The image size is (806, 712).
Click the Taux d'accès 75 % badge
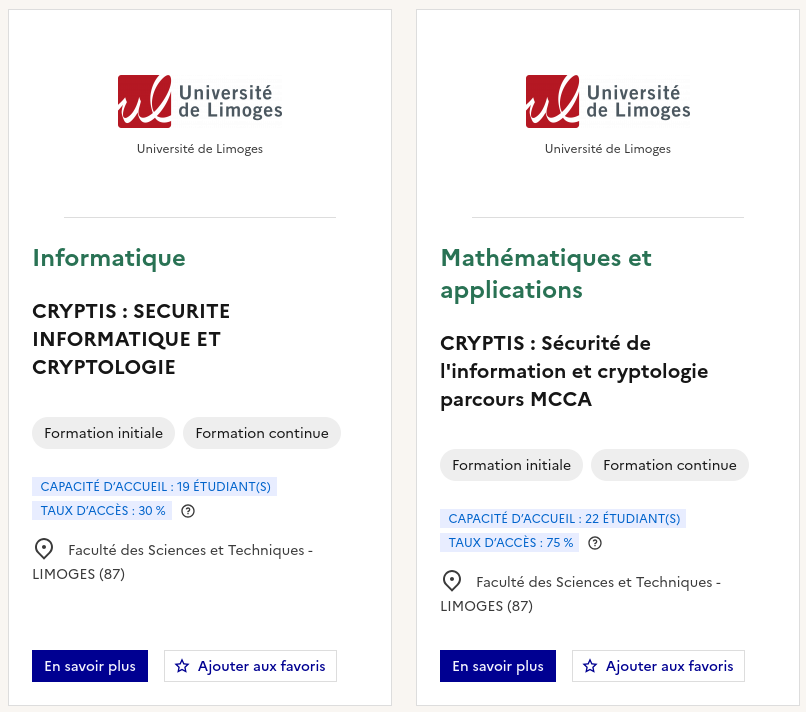coord(510,543)
